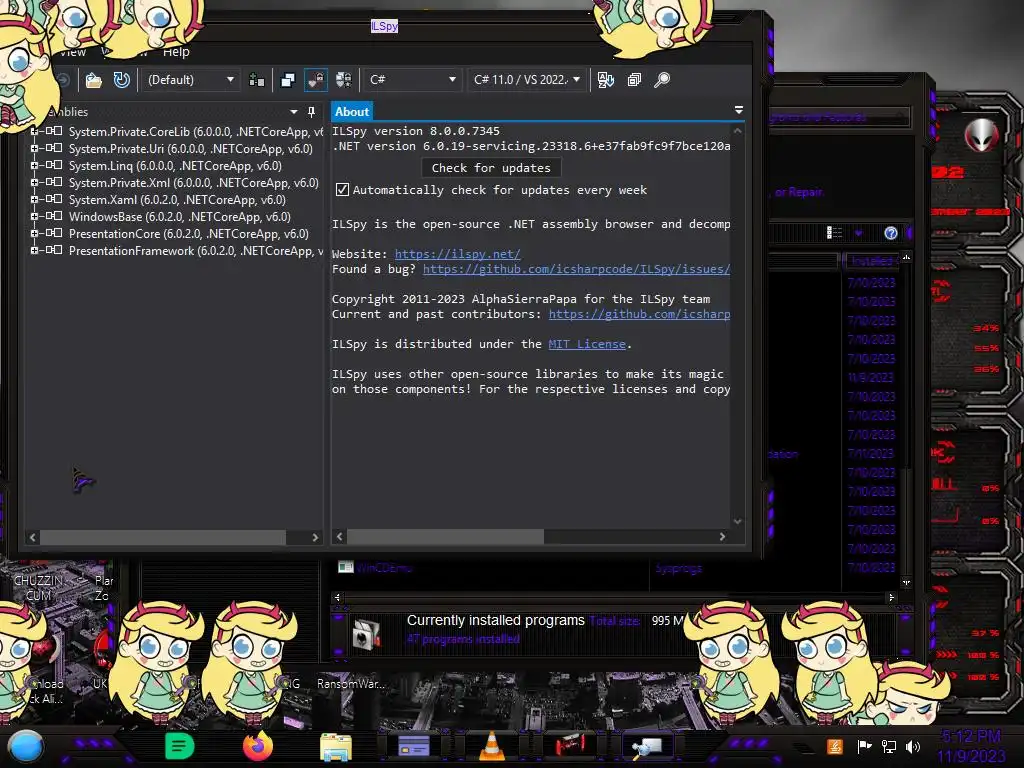The image size is (1024, 768).
Task: Click the pin icon on Assemblies panel
Action: click(x=312, y=112)
